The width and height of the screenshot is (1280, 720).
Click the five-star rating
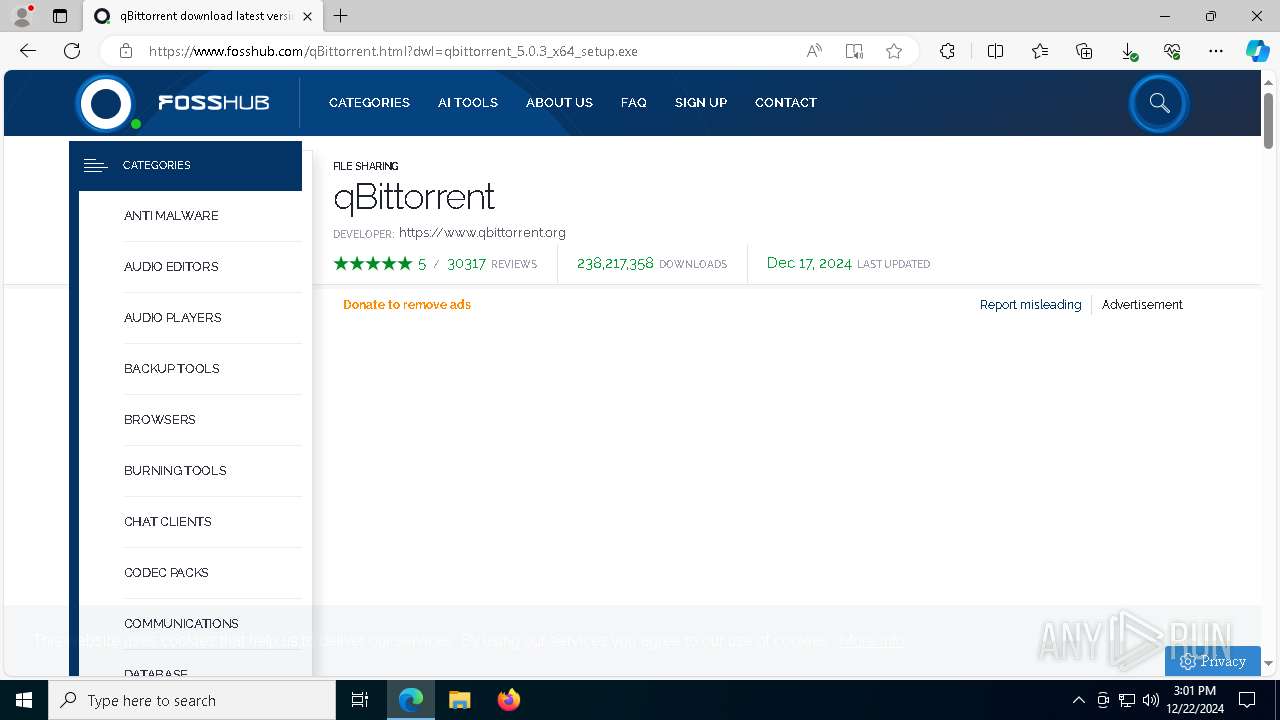(373, 264)
